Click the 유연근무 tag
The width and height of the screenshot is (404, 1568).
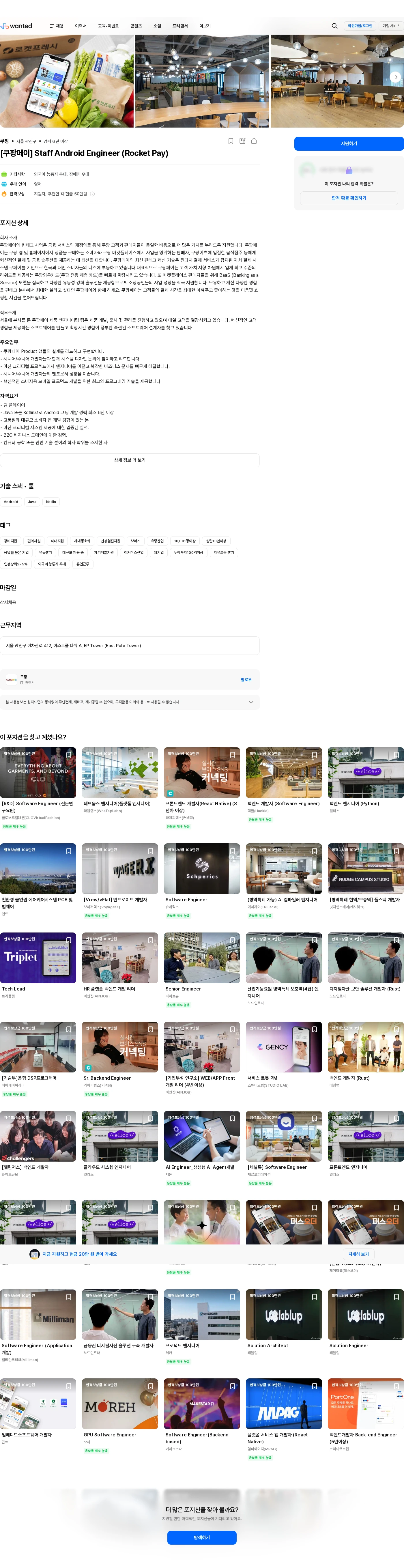point(83,564)
